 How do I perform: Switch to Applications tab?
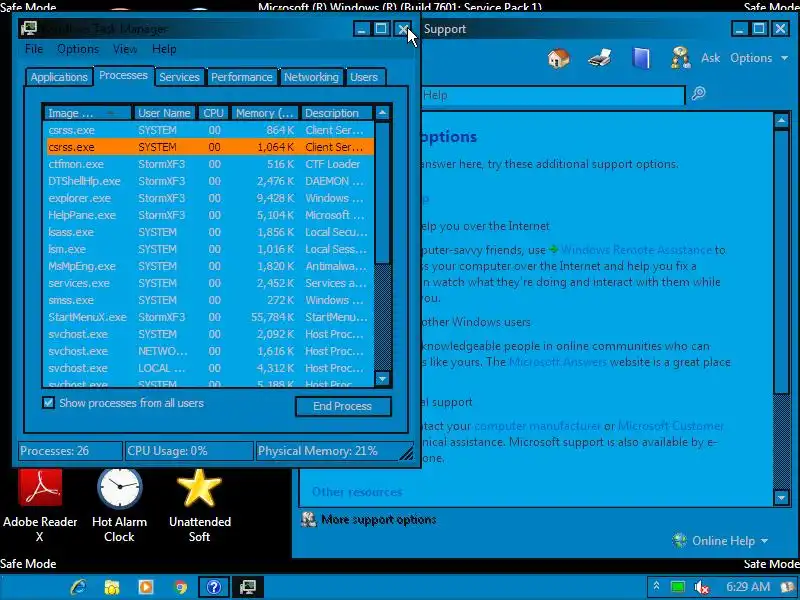(x=59, y=77)
